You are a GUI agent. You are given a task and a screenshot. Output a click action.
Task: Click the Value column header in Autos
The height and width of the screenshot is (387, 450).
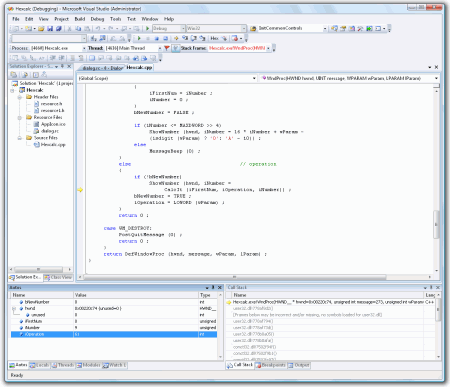[136, 295]
